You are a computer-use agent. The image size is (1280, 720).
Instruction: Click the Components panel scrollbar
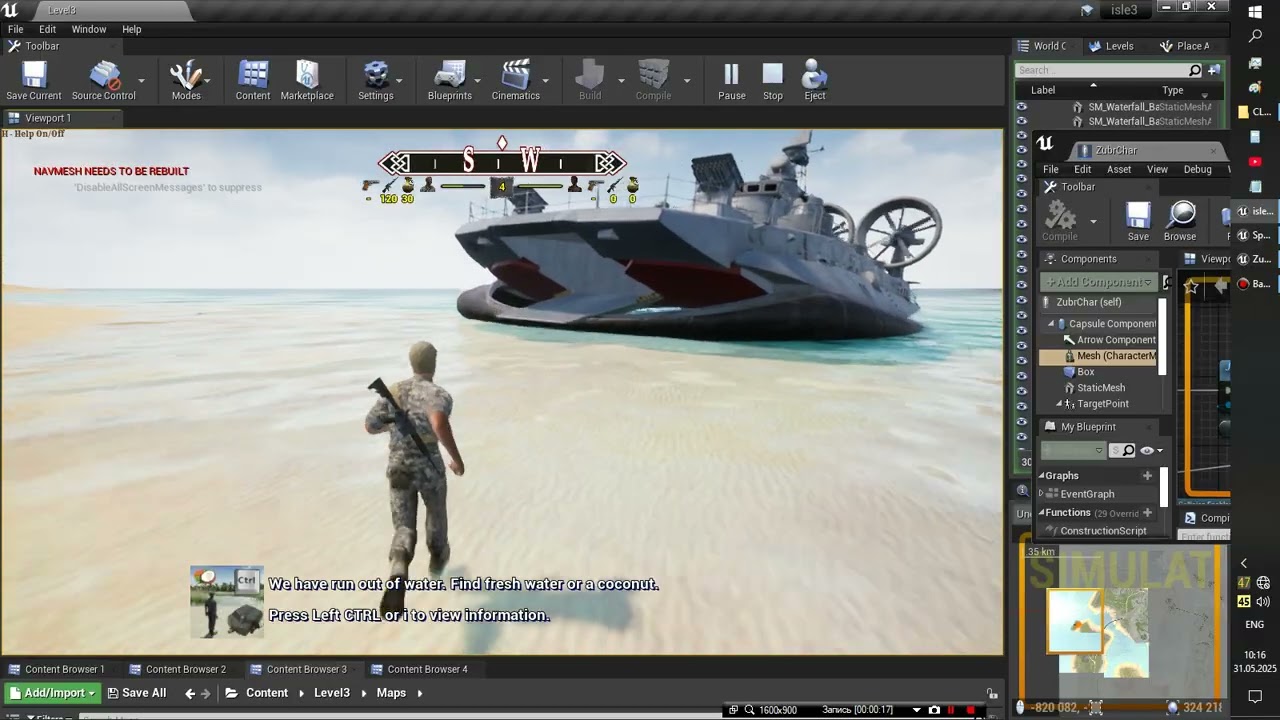[x=1163, y=336]
